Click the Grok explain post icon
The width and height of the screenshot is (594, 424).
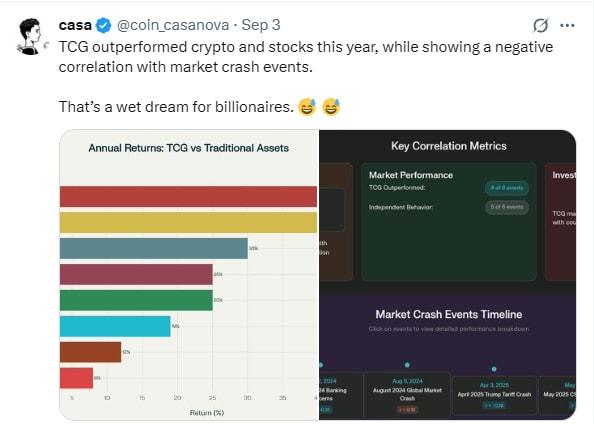(x=540, y=26)
